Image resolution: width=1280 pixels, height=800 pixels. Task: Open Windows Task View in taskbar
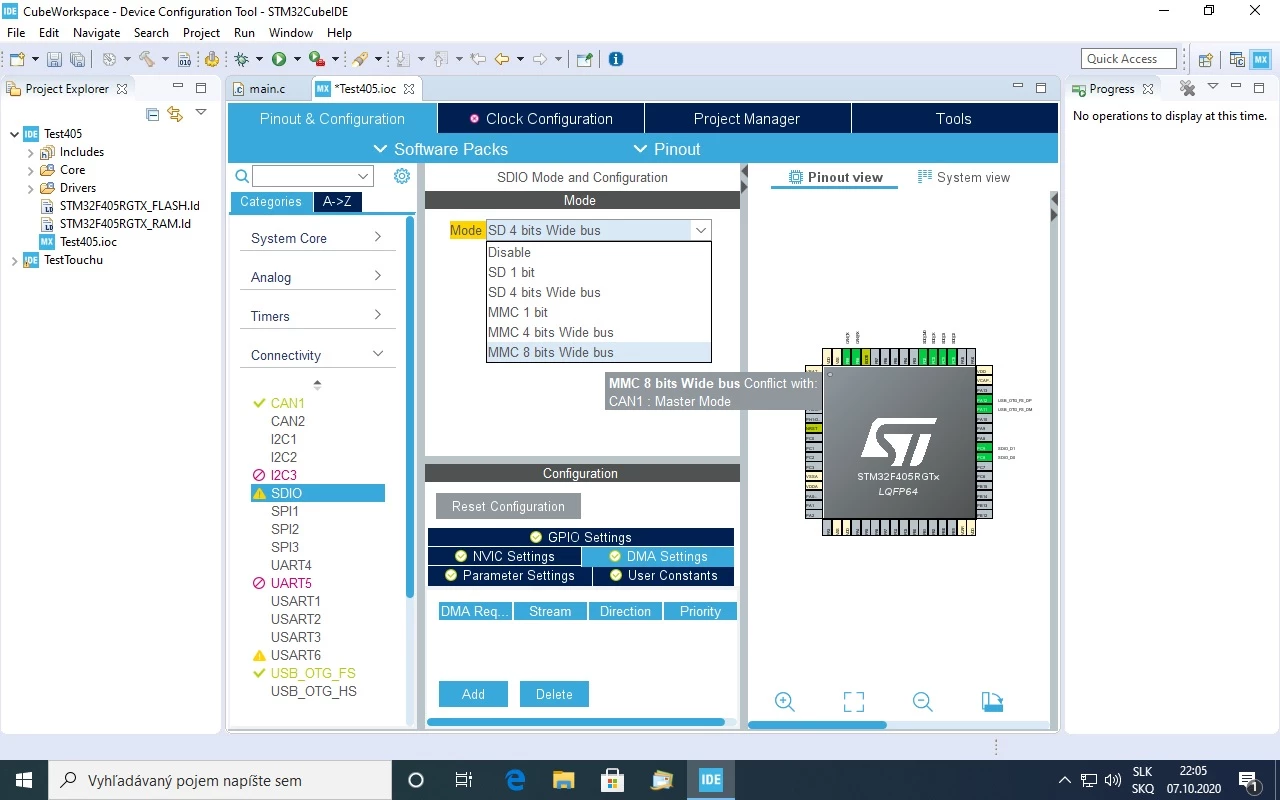tap(463, 780)
